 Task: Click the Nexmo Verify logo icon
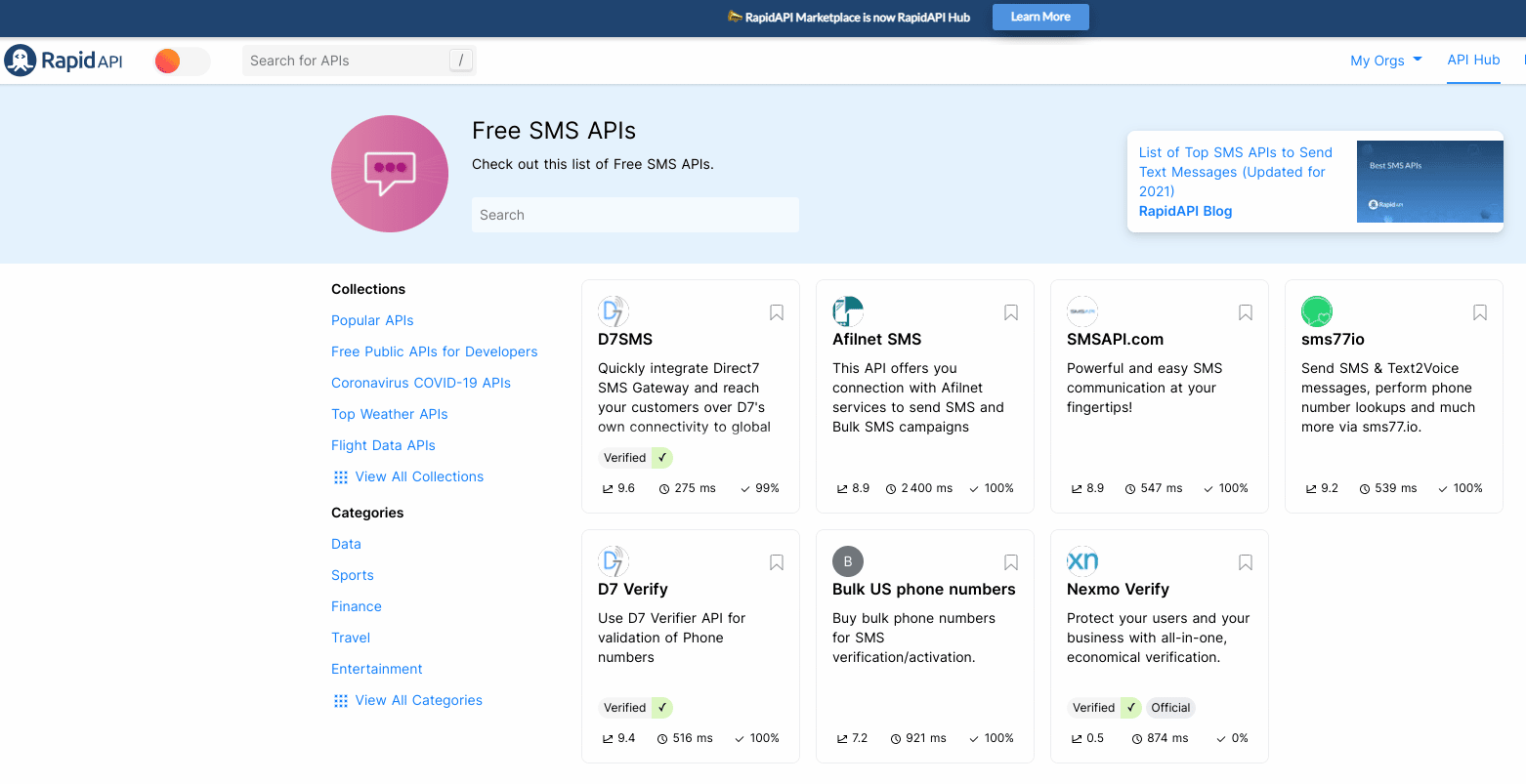pos(1082,561)
